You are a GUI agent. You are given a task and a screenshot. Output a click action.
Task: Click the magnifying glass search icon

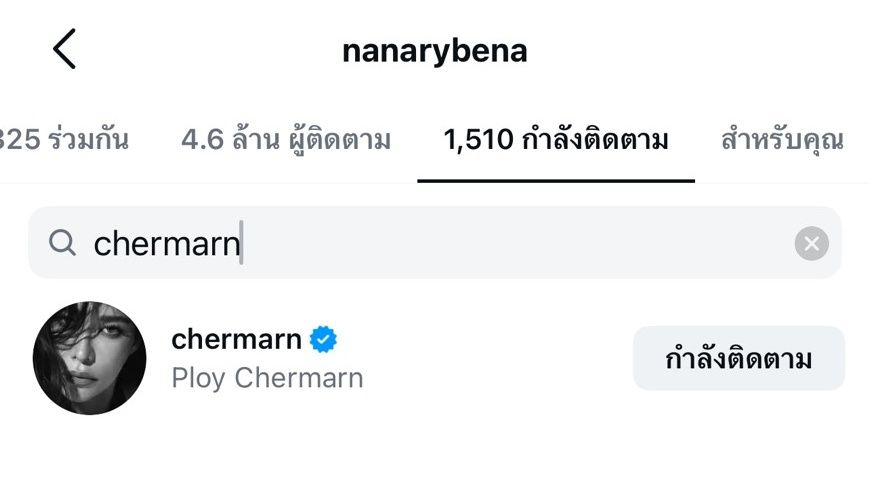click(x=62, y=243)
